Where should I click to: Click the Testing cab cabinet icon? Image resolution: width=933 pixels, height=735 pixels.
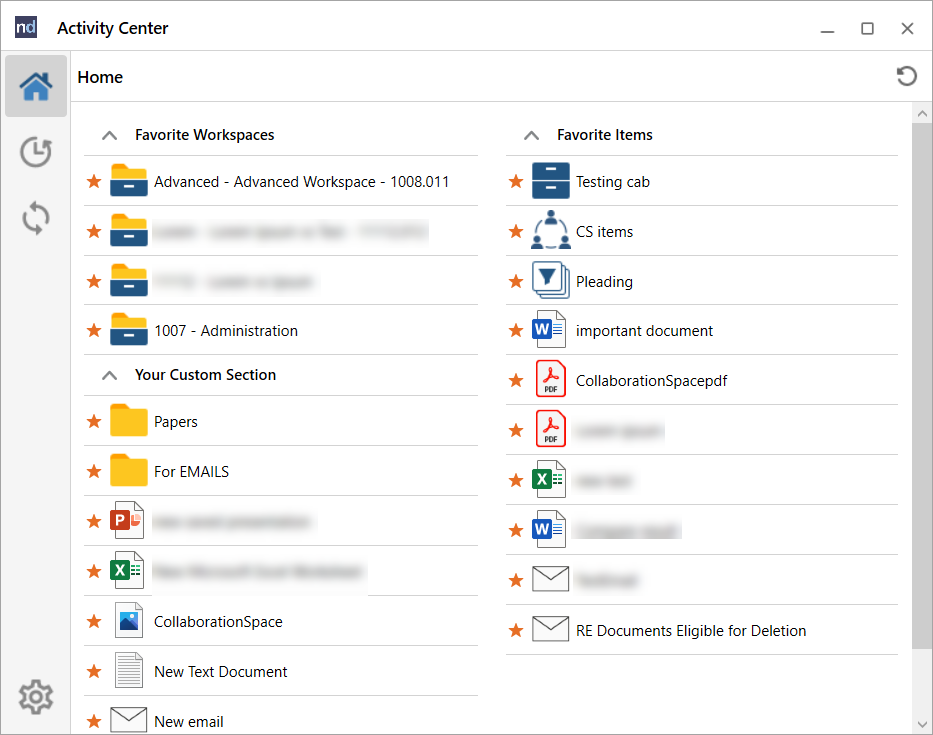pyautogui.click(x=549, y=181)
